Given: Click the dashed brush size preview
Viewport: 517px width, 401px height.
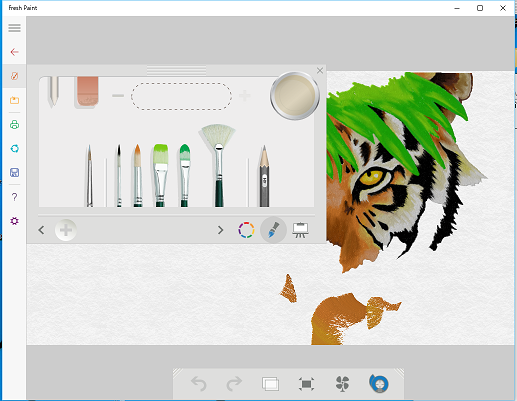Looking at the screenshot, I should [181, 96].
